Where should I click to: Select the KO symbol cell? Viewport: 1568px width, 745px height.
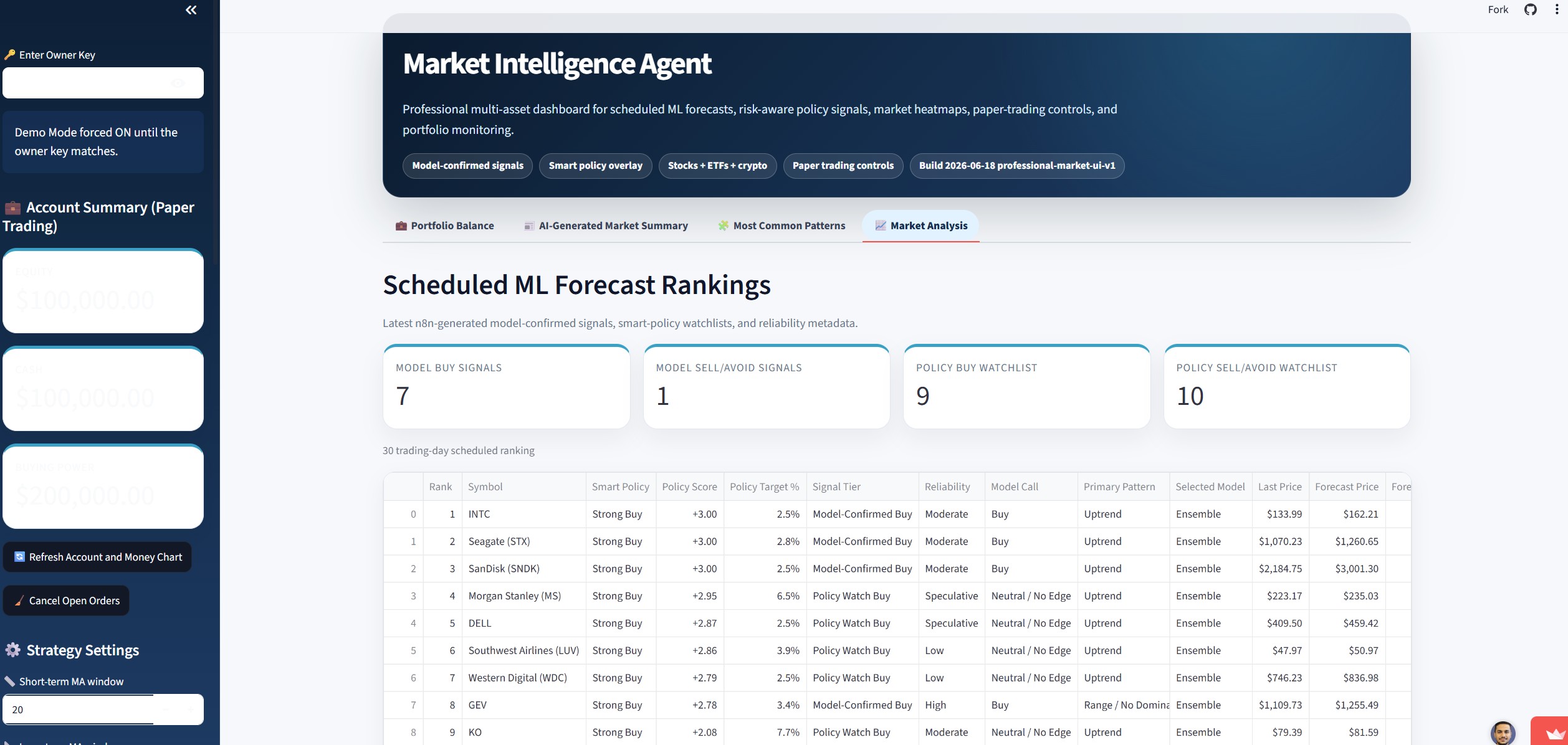tap(523, 733)
